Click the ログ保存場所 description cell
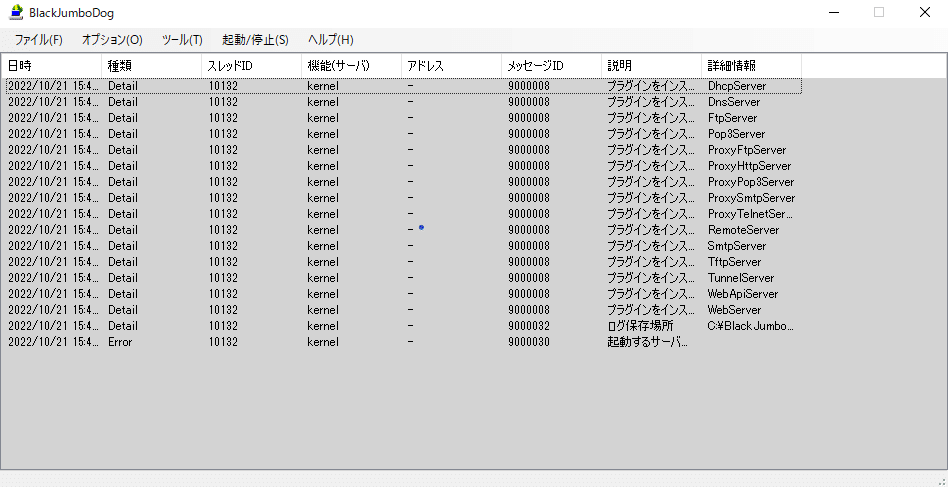The height and width of the screenshot is (487, 948). (x=640, y=326)
